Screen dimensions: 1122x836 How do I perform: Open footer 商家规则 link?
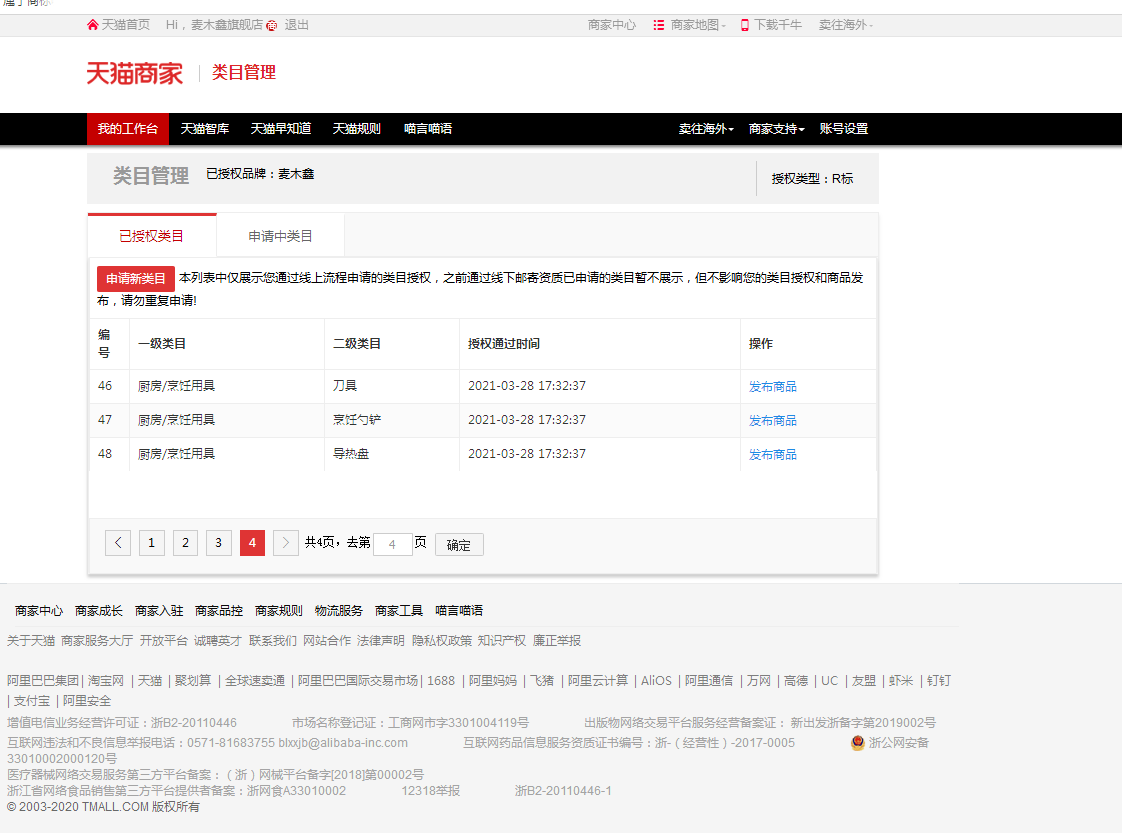[279, 611]
